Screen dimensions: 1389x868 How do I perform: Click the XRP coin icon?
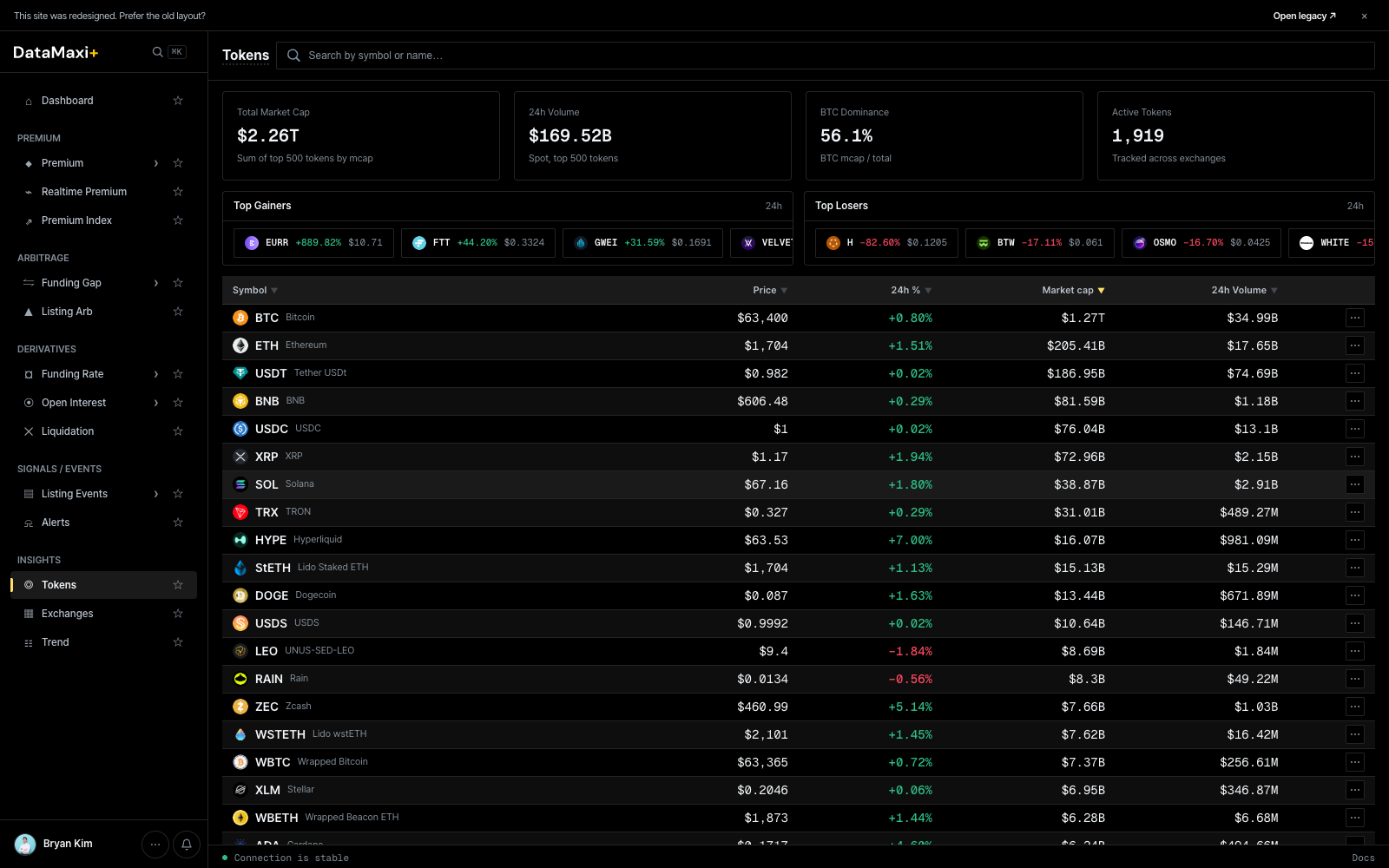tap(240, 457)
